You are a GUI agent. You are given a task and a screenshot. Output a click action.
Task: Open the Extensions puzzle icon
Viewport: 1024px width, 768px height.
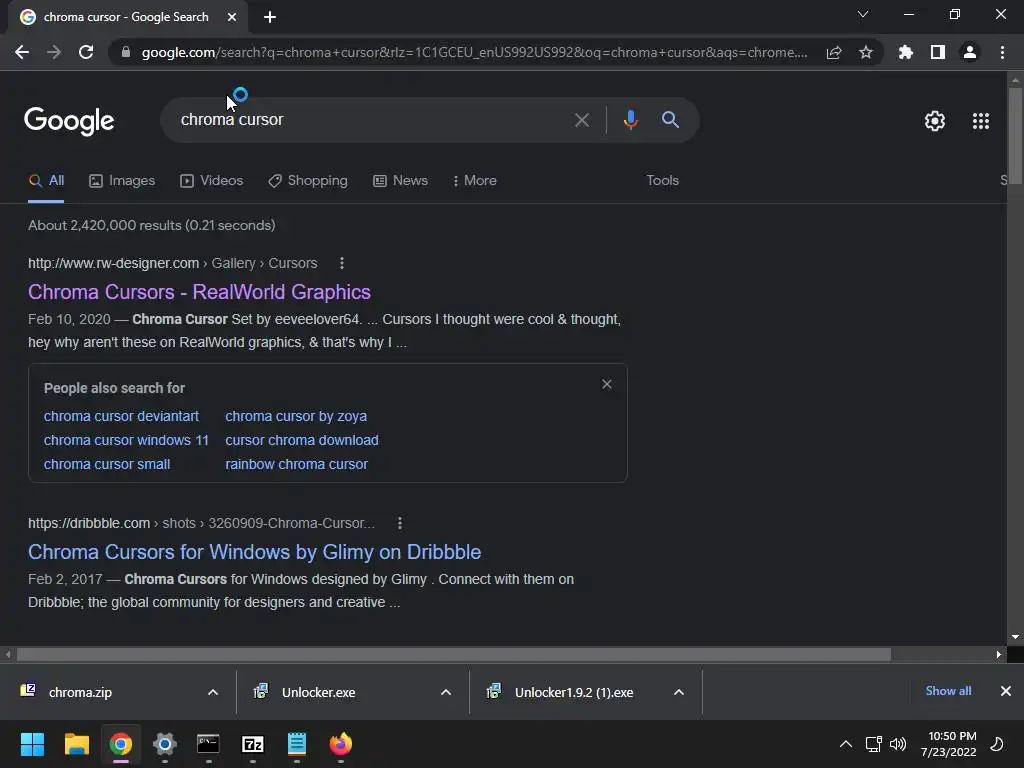click(x=906, y=52)
